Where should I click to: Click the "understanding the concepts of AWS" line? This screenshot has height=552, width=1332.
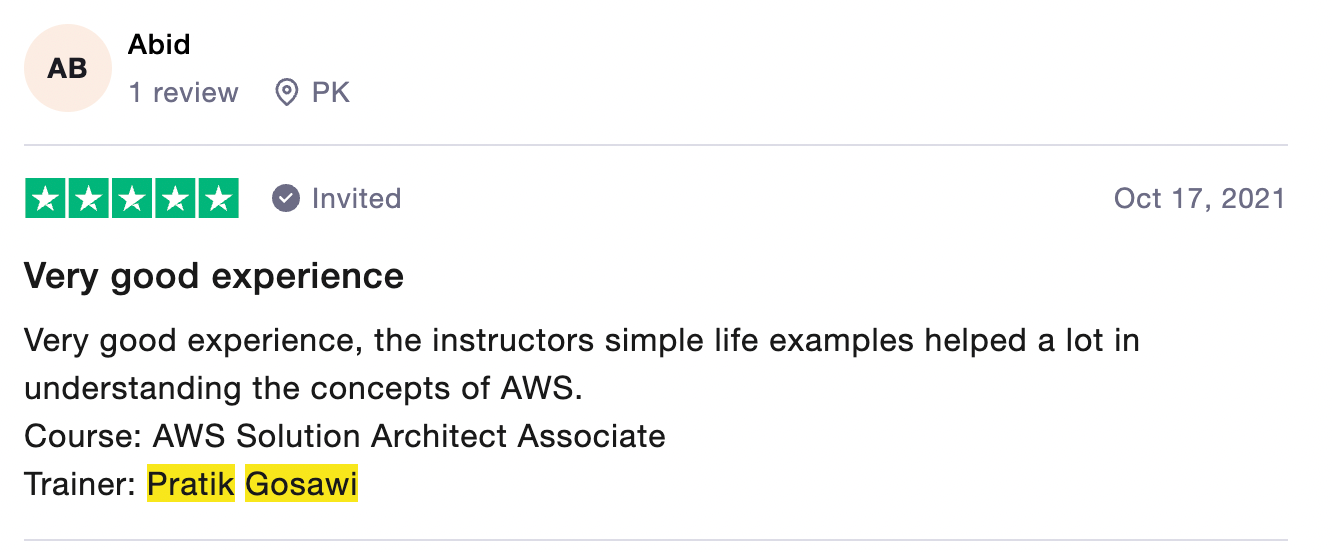click(x=302, y=389)
